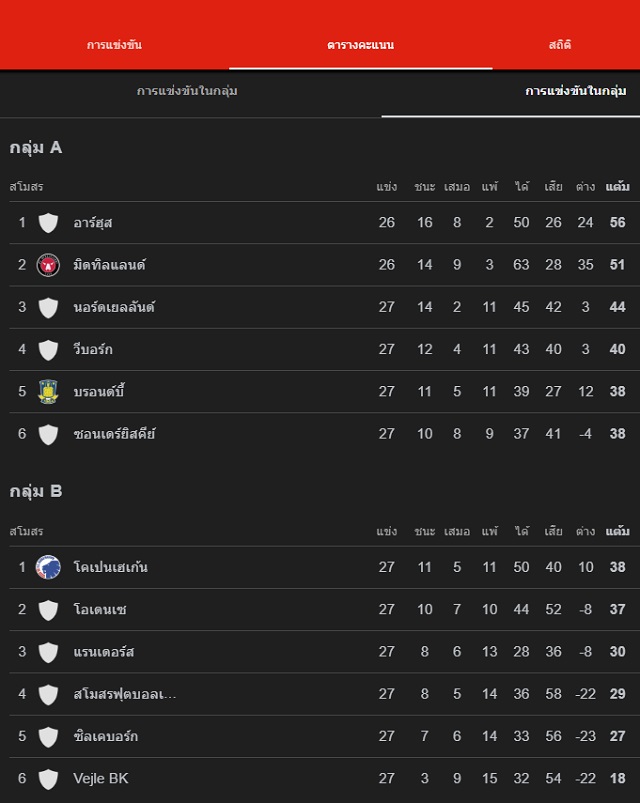Click the โคเปนเฮเก้น blue club logo
This screenshot has height=803, width=640.
(x=48, y=567)
